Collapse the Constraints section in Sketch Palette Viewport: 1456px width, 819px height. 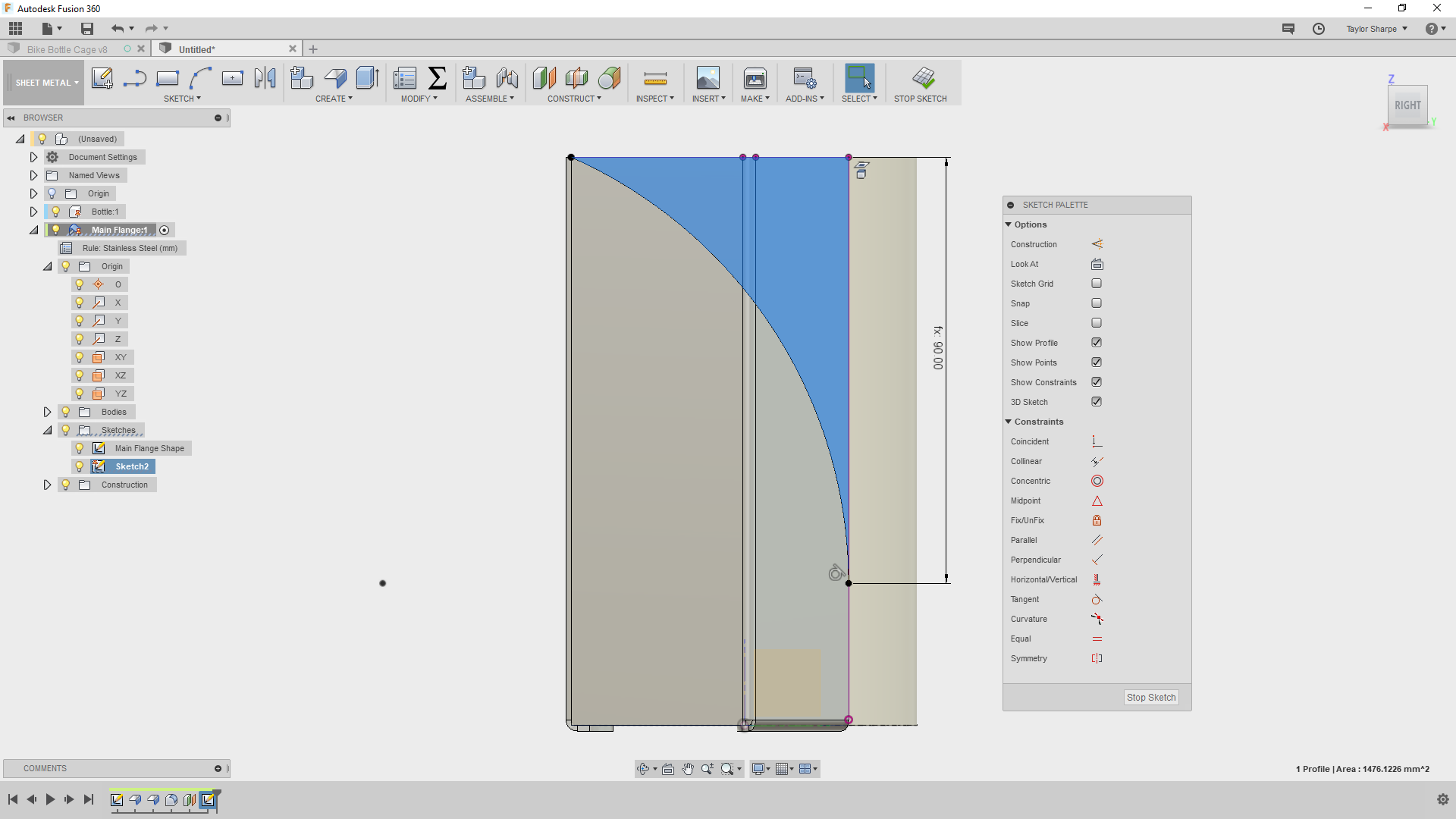1009,422
